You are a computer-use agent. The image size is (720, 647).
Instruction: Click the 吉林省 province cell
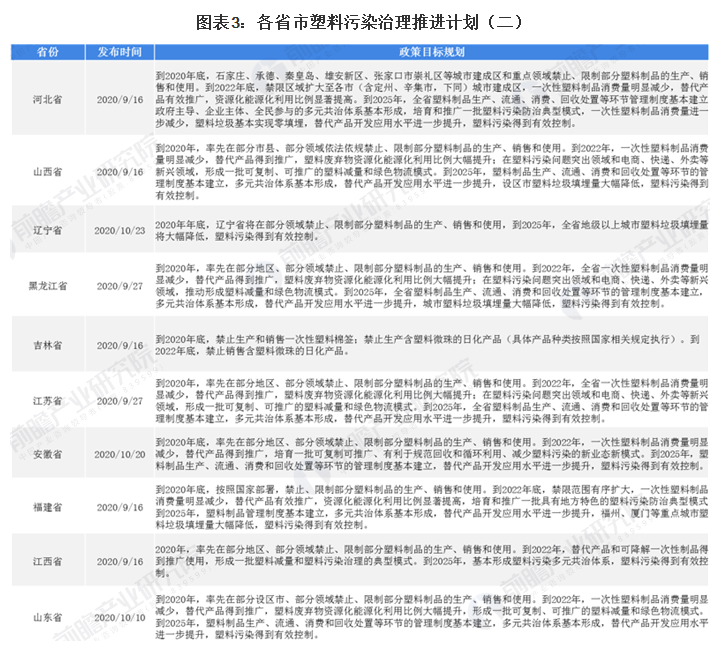(x=48, y=345)
